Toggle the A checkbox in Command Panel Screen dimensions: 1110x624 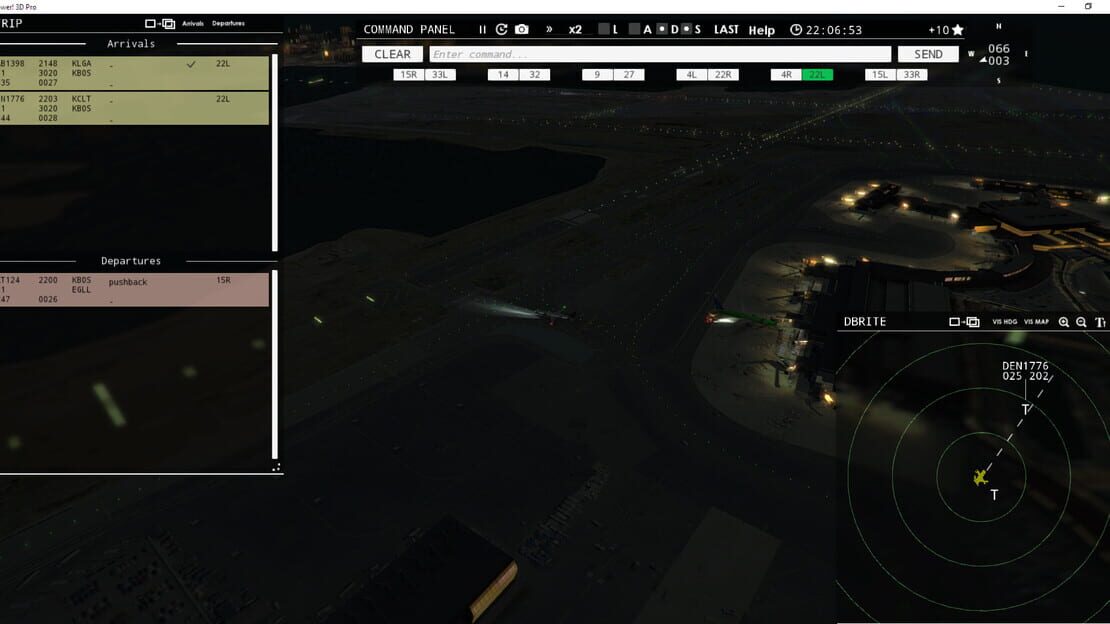pyautogui.click(x=634, y=29)
